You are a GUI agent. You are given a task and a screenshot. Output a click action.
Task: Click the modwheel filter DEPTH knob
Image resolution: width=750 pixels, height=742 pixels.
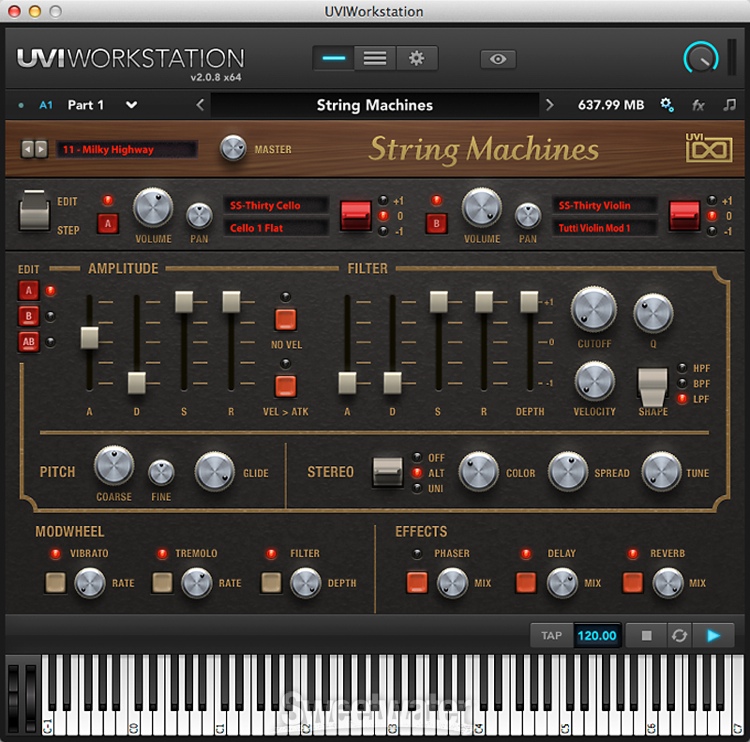[305, 583]
